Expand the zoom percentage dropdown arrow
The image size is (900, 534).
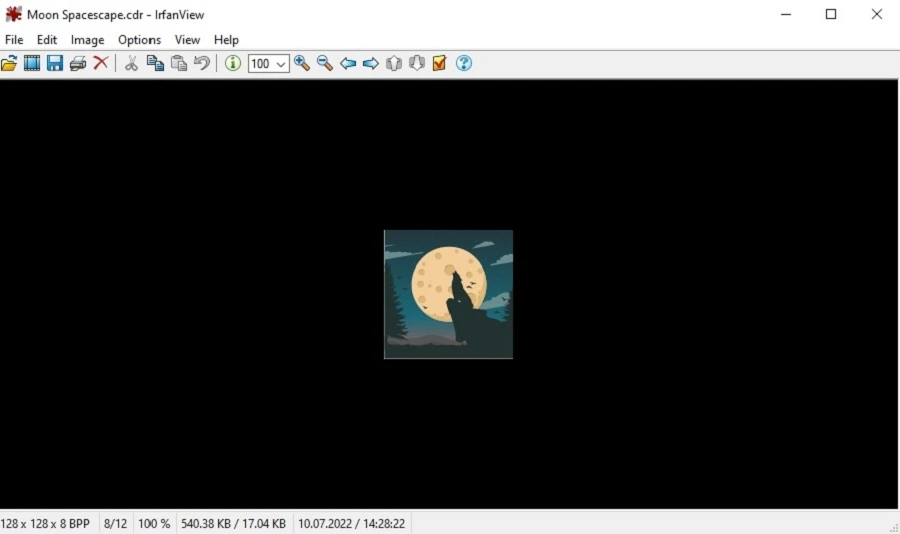tap(281, 64)
